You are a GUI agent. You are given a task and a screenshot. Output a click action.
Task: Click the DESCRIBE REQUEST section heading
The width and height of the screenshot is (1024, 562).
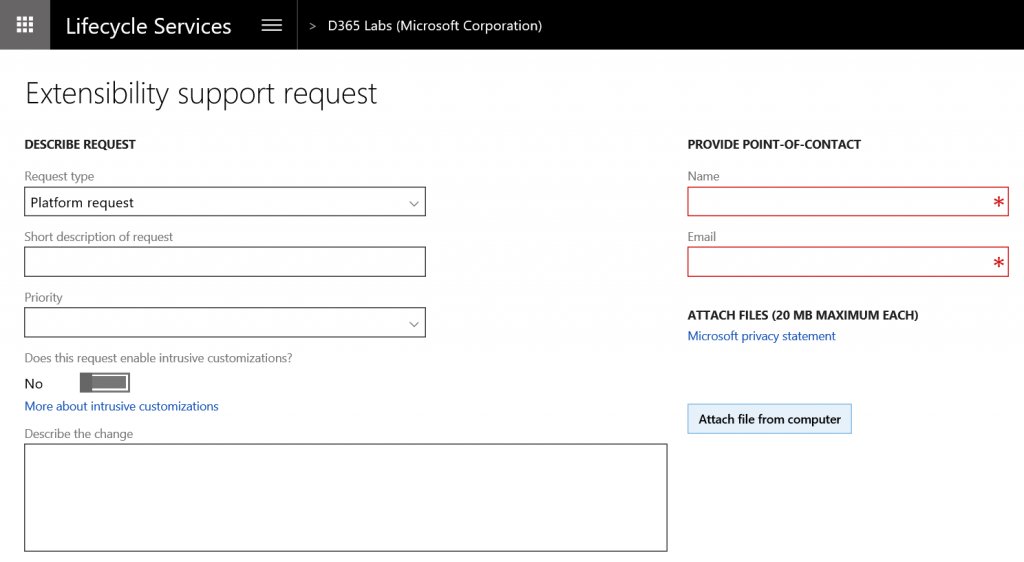(x=80, y=144)
